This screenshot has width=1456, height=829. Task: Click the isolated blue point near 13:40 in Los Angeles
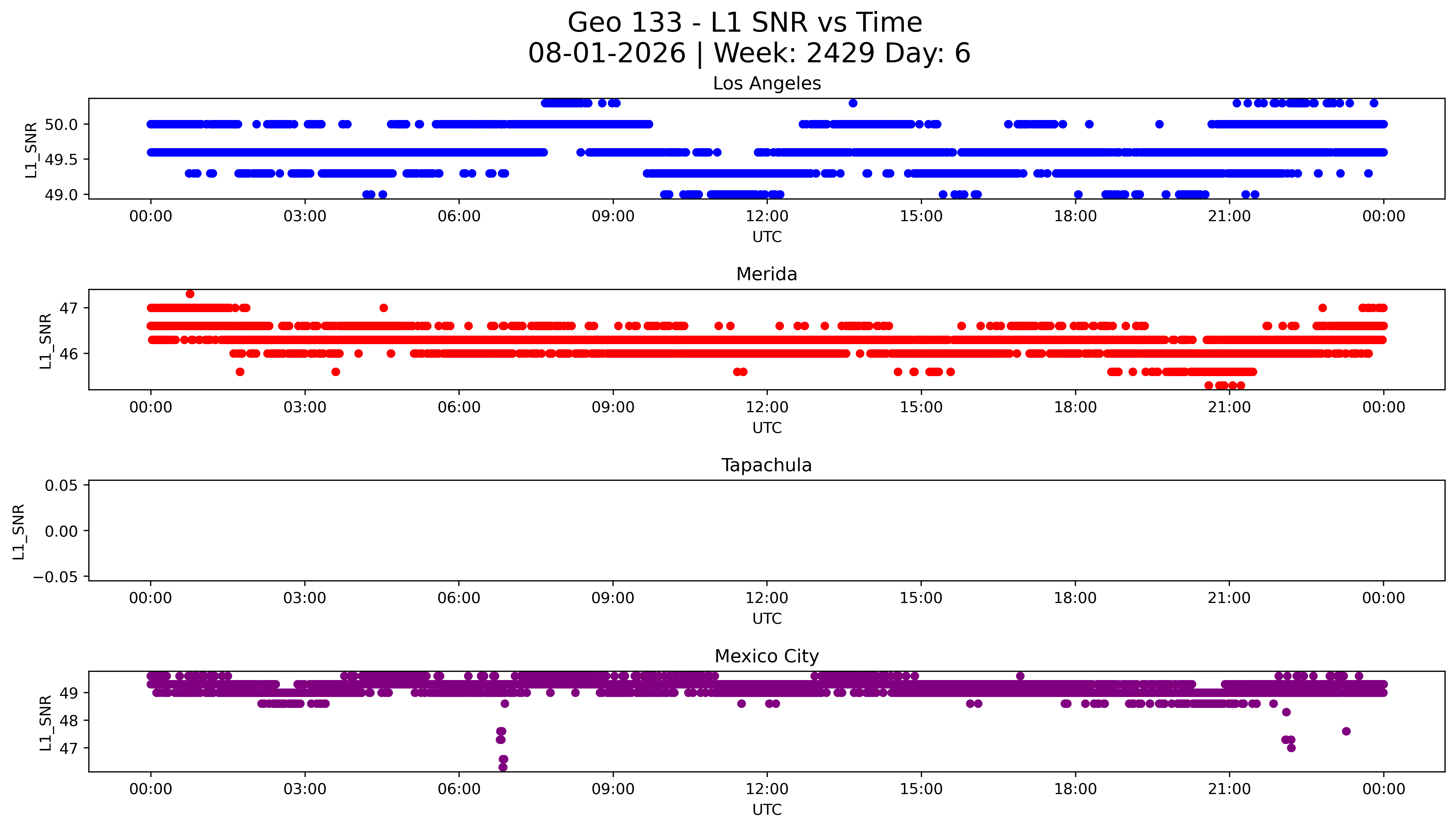click(853, 103)
